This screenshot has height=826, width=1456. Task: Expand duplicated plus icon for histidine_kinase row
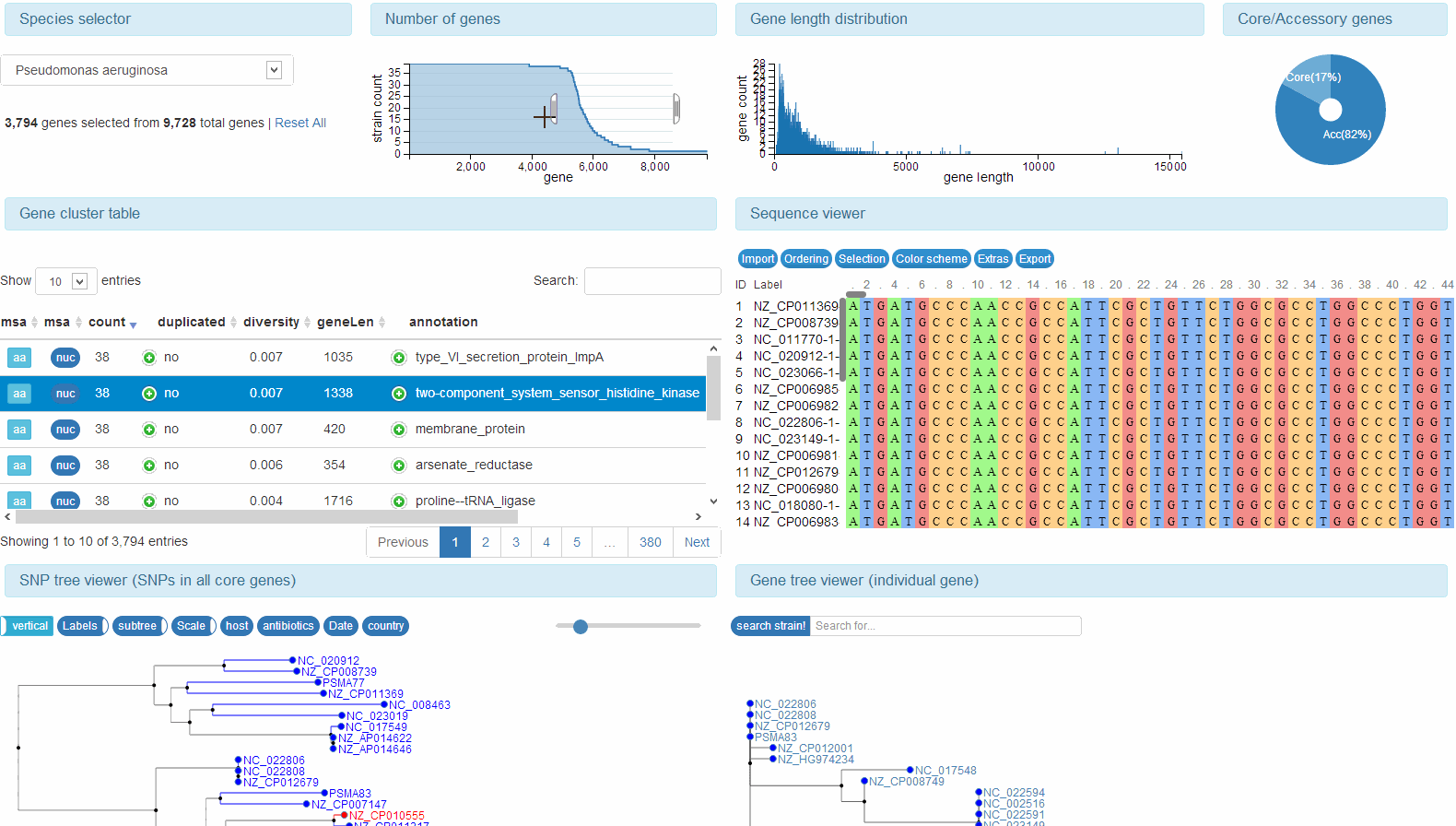[149, 394]
